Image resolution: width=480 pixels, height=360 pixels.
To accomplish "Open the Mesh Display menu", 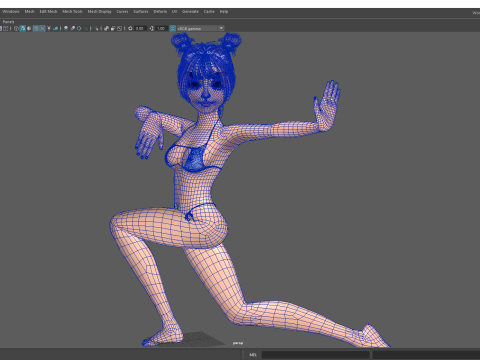I will click(99, 12).
